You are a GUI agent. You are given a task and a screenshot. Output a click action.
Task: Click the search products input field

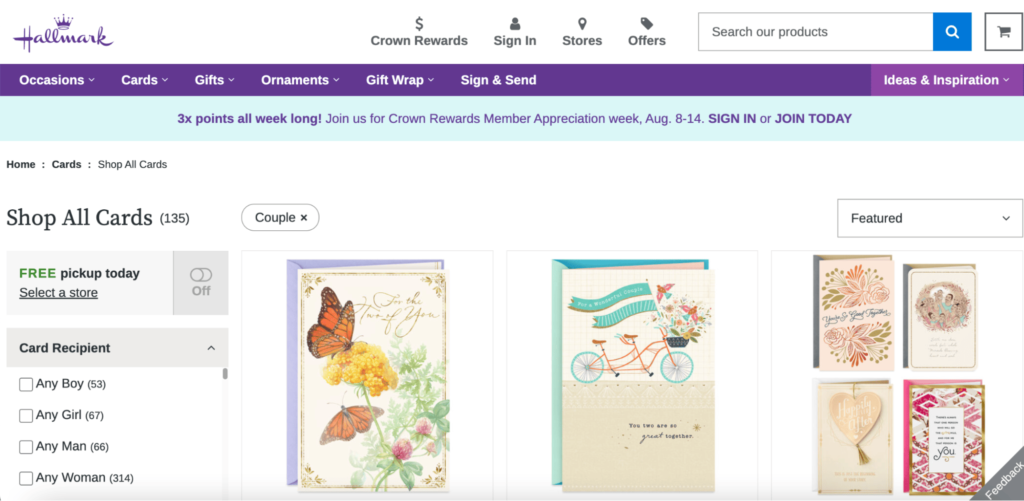(815, 32)
